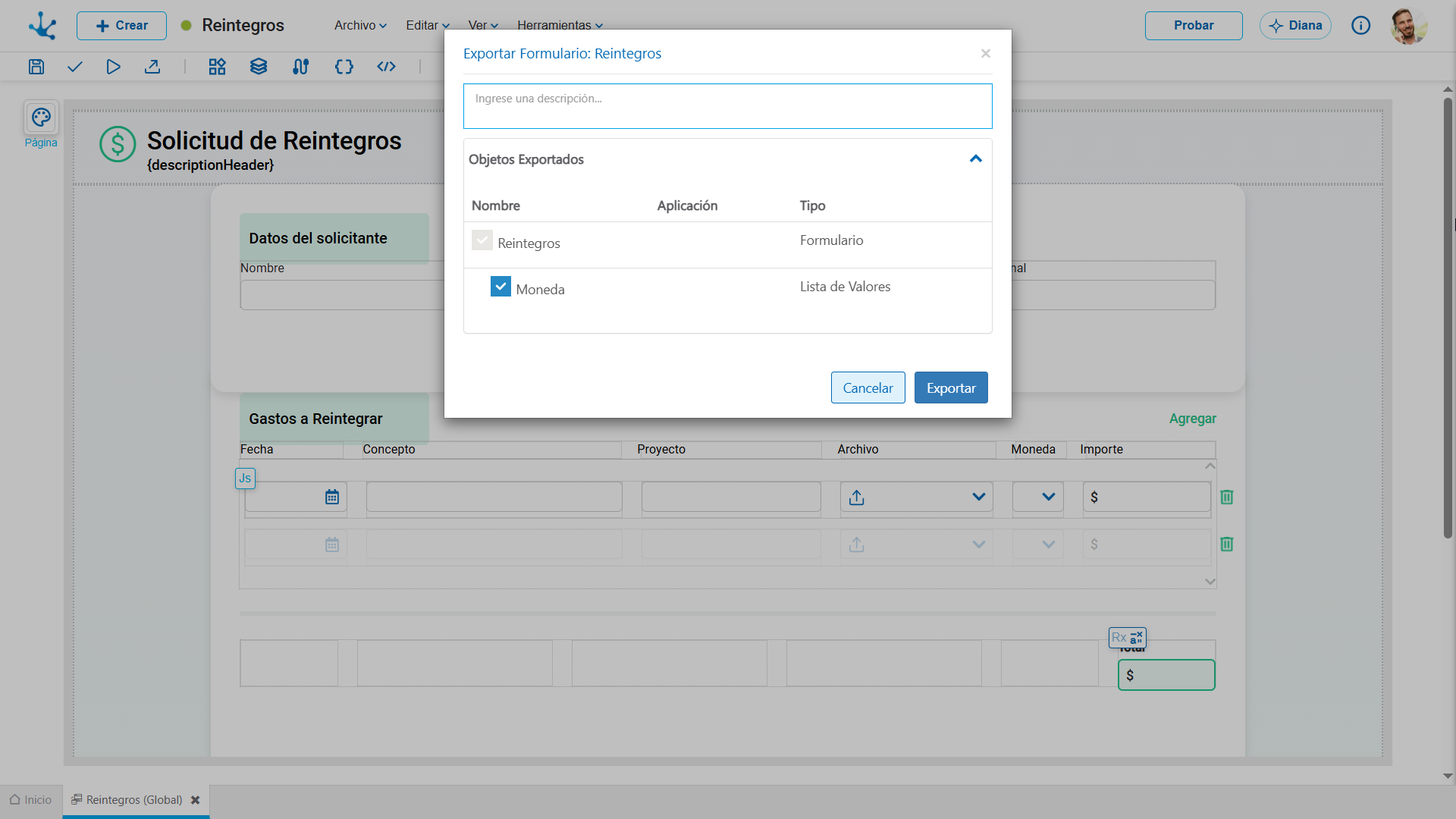Click upload icon in first Archivo row
Viewport: 1456px width, 819px height.
coord(857,497)
